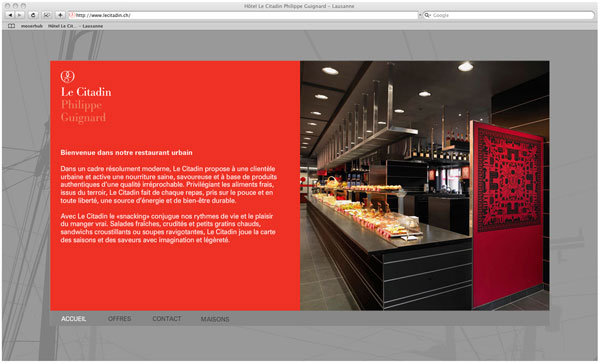Go forward with the browser forward arrow
600x364 pixels.
click(20, 15)
